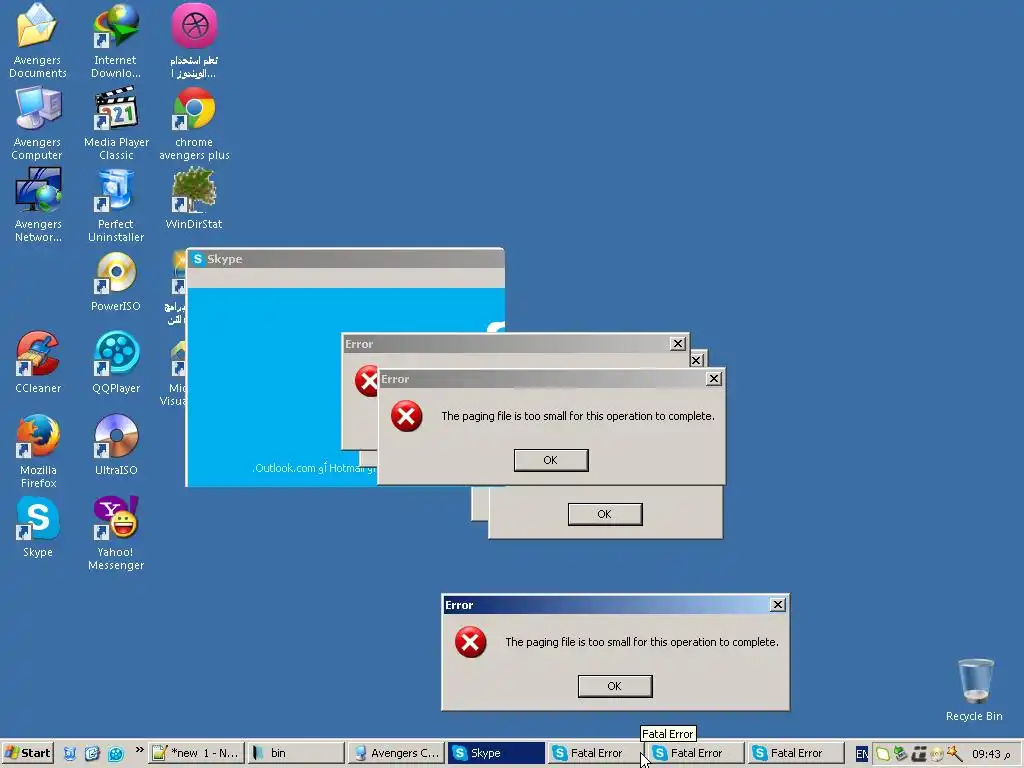
Task: Select the UltraISO desktop shortcut
Action: tap(116, 444)
